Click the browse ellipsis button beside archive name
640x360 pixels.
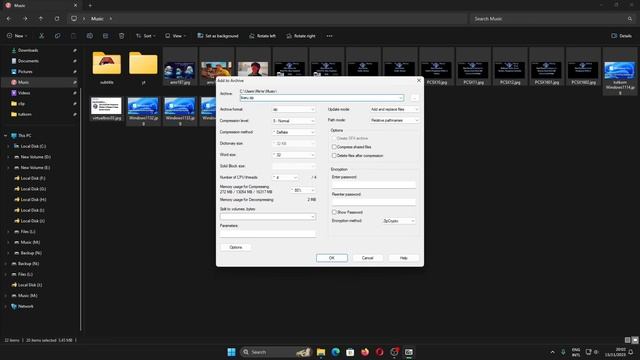pos(414,98)
